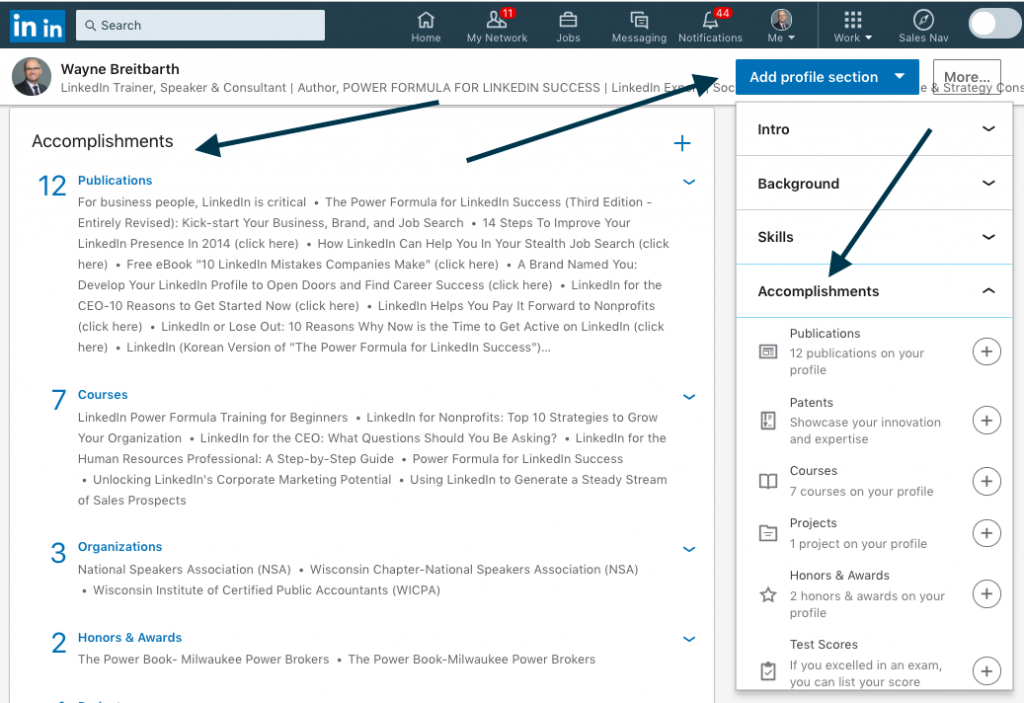This screenshot has height=703, width=1024.
Task: Click the Accomplishments heading in main panel
Action: pos(103,141)
